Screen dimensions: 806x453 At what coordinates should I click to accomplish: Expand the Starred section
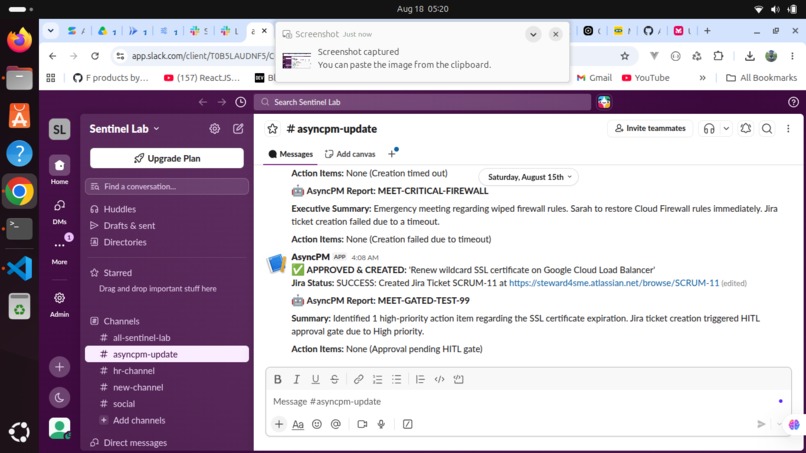[118, 273]
